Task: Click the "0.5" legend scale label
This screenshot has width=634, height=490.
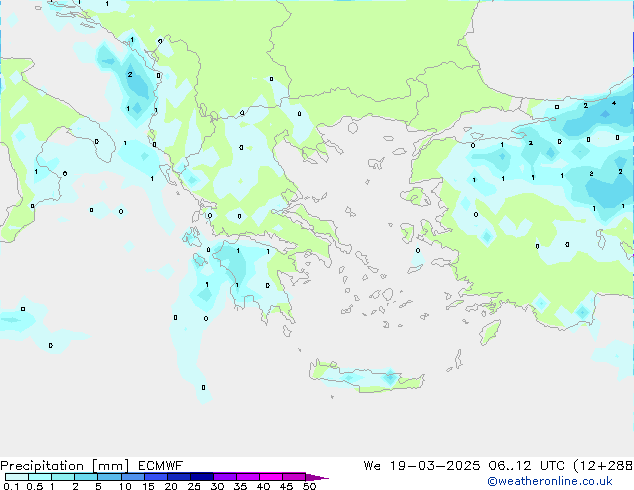Action: point(35,486)
